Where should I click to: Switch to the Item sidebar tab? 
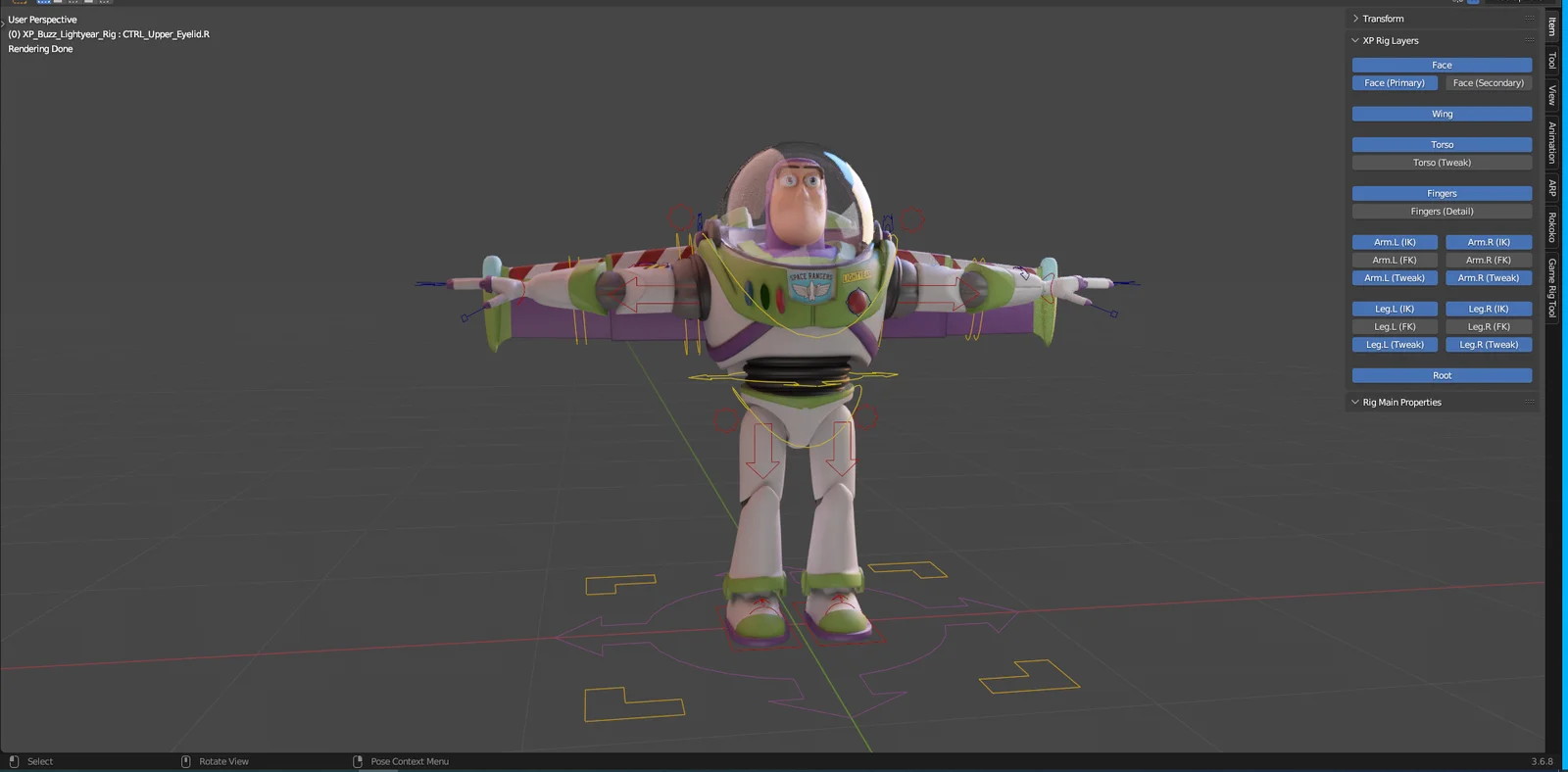click(1552, 26)
